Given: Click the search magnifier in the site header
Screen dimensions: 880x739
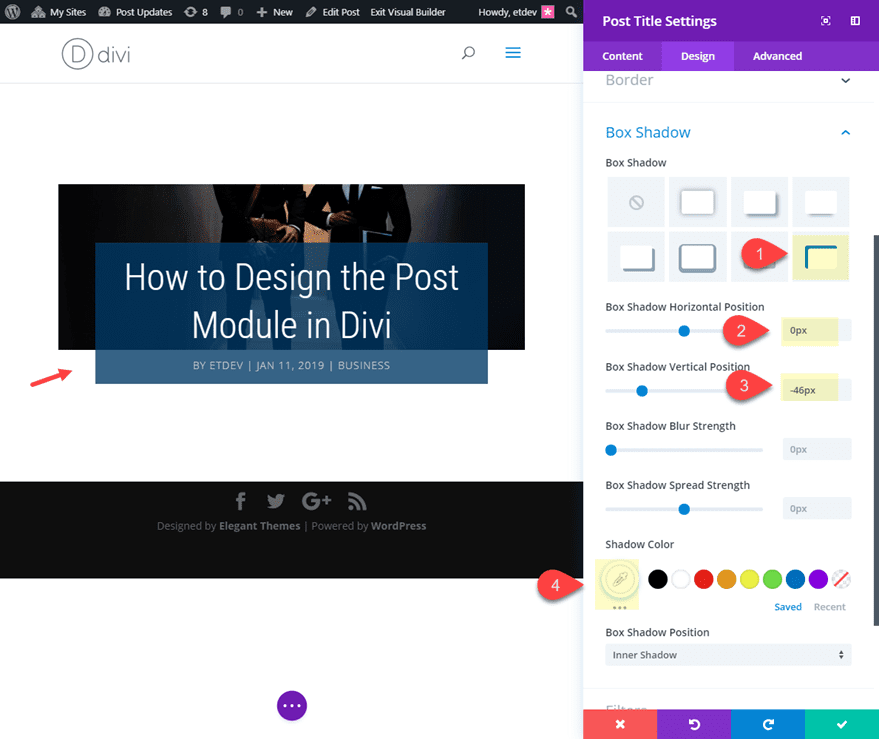Looking at the screenshot, I should [x=468, y=53].
